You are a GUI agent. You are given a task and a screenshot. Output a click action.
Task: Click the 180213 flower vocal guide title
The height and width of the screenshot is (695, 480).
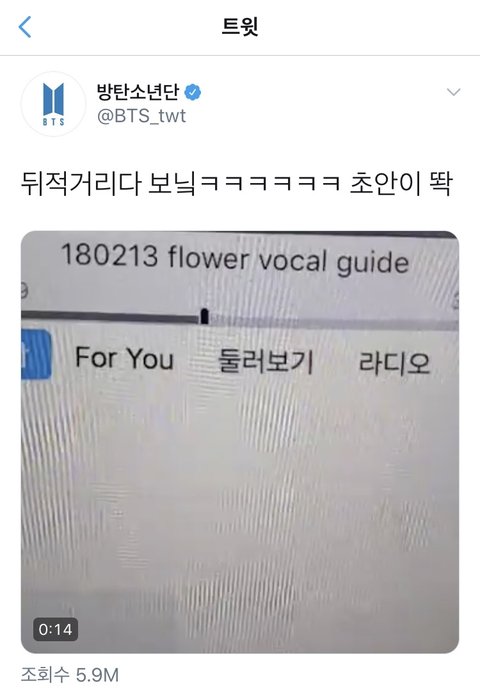coord(234,258)
